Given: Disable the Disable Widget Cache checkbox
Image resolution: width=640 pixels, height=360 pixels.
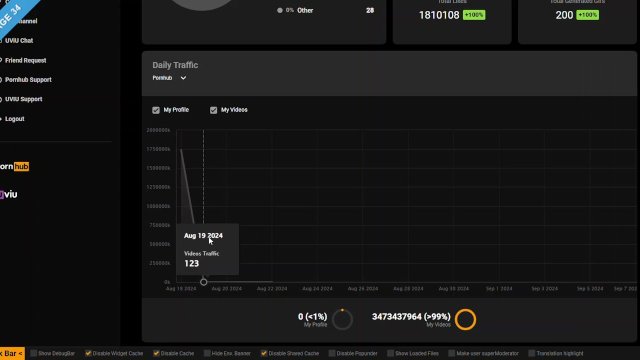Looking at the screenshot, I should pos(88,353).
